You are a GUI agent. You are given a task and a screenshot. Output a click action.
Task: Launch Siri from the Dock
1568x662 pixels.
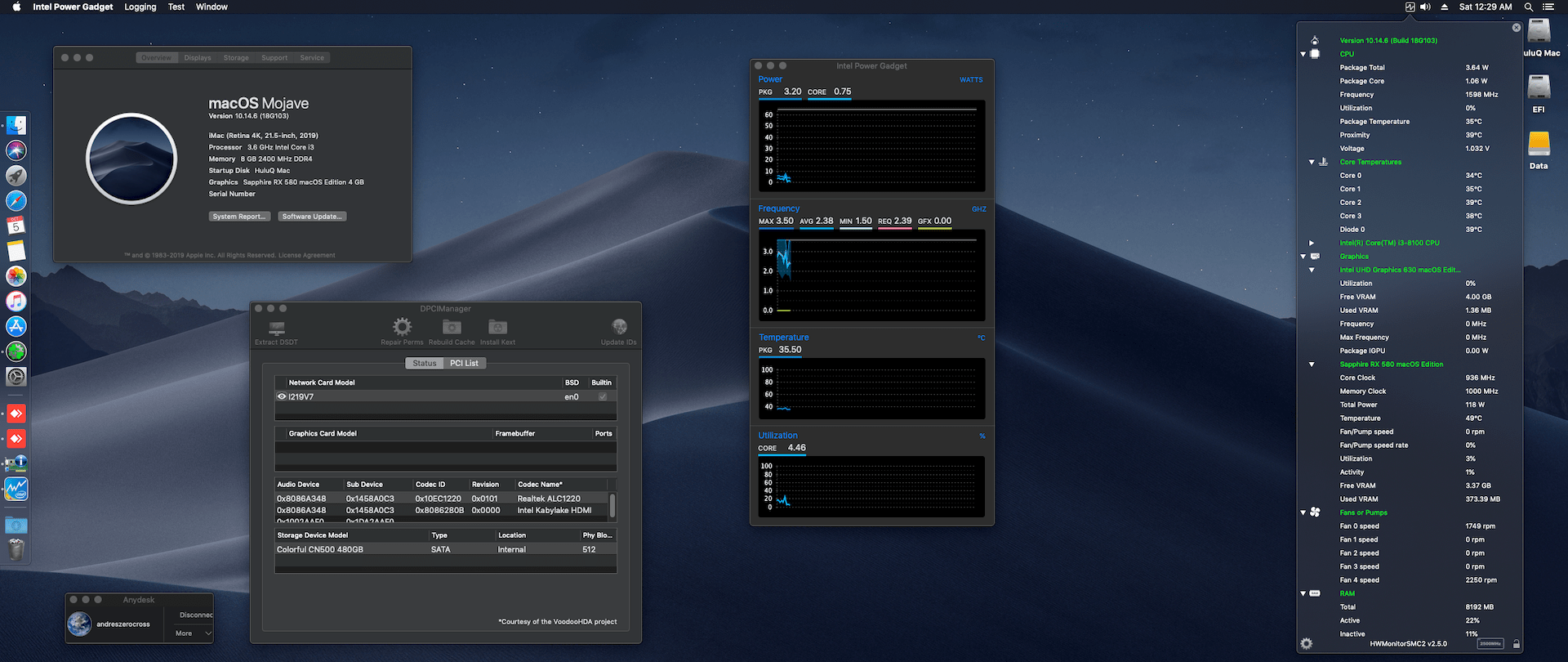[x=16, y=150]
